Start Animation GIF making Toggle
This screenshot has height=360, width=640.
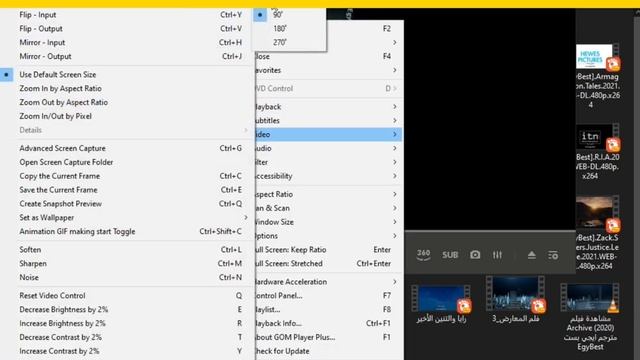(126, 231)
